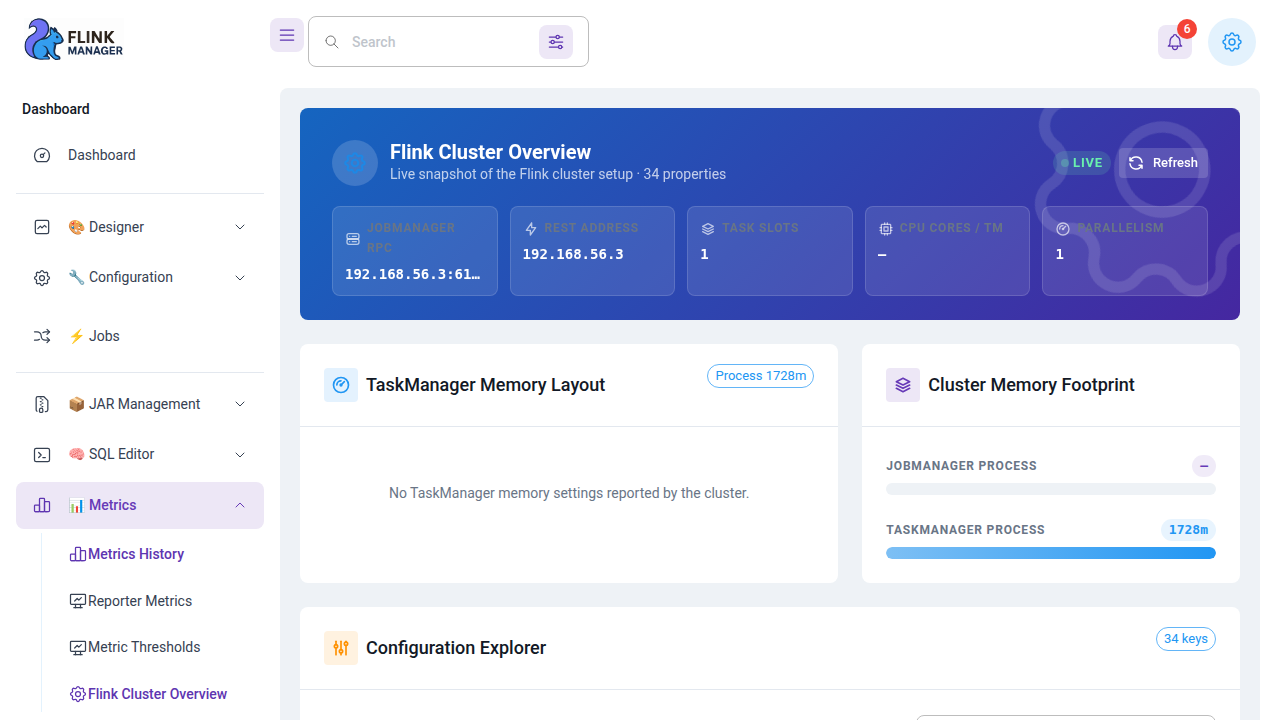Open Metric Thresholds submenu item

click(152, 647)
